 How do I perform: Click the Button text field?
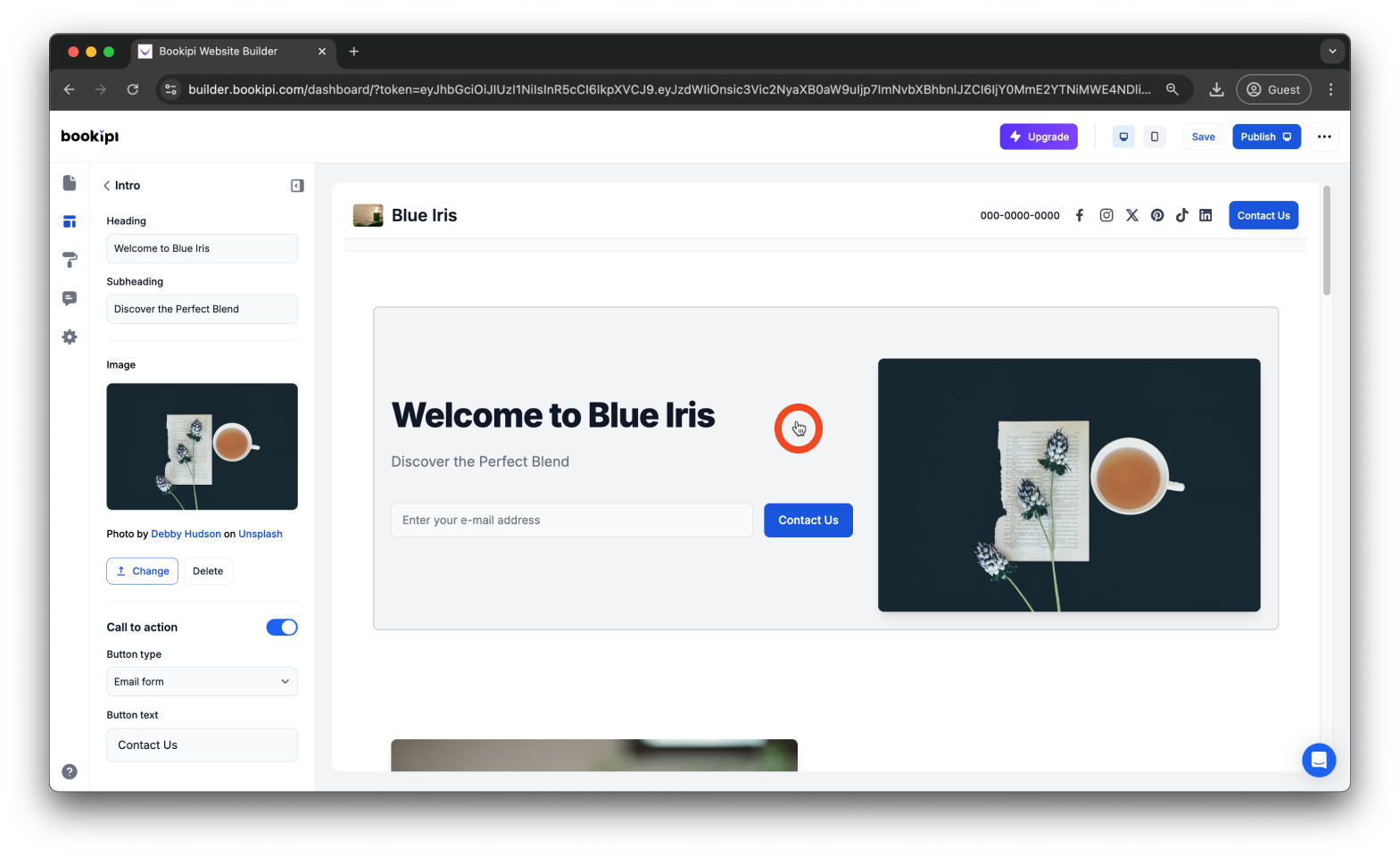[202, 745]
